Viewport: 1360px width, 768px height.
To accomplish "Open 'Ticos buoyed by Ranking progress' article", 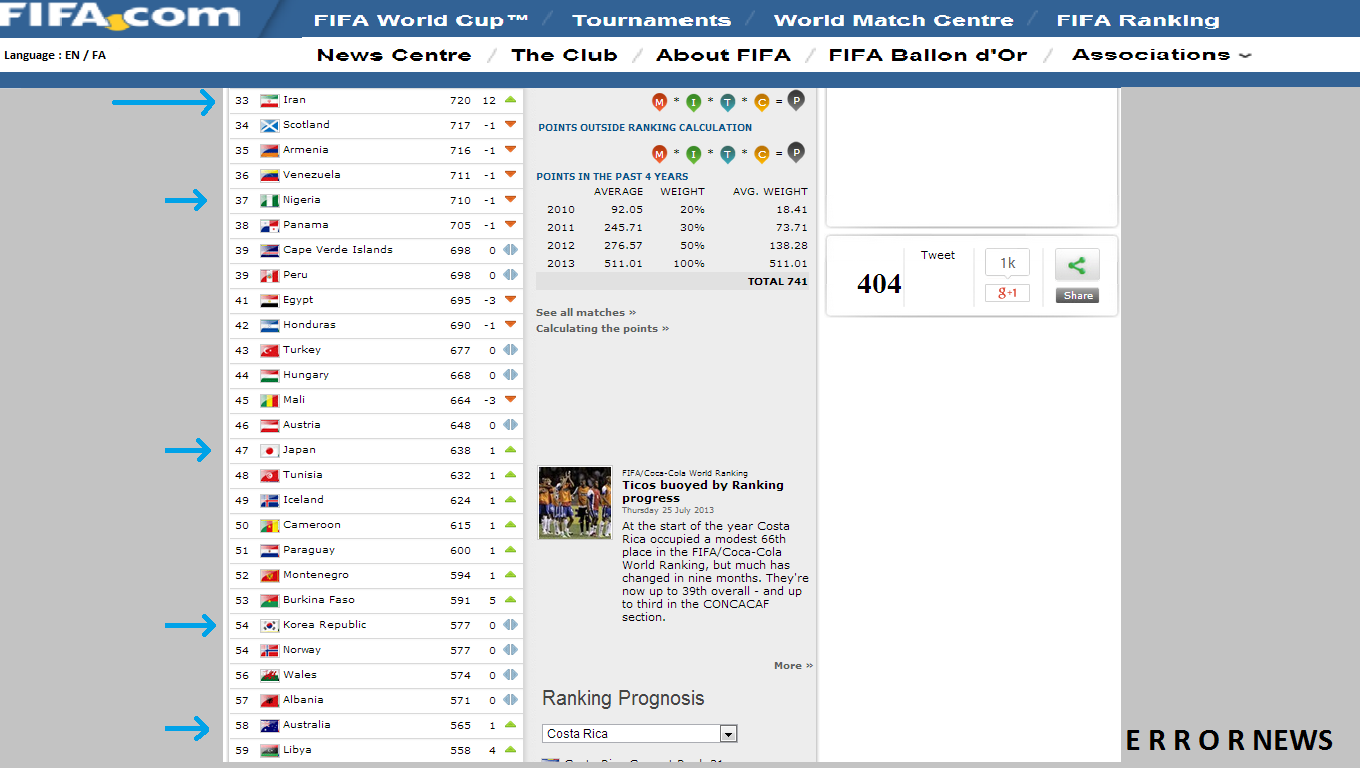I will [x=703, y=492].
